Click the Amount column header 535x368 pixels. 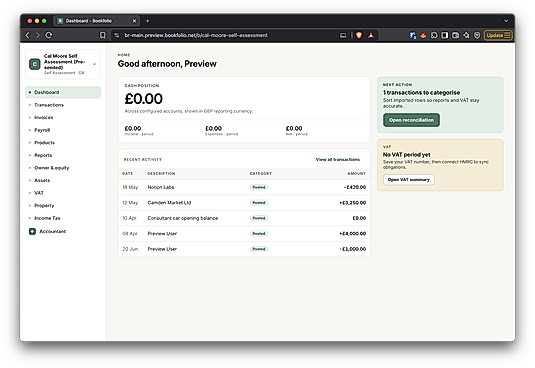pos(357,174)
